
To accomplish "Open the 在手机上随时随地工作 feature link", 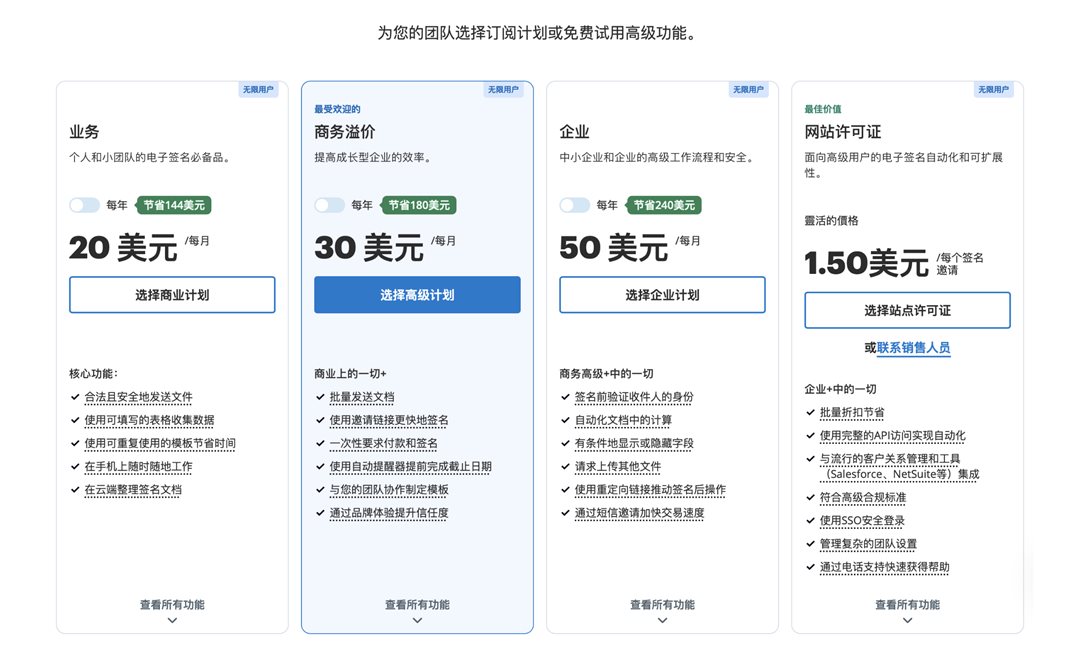I will click(139, 466).
